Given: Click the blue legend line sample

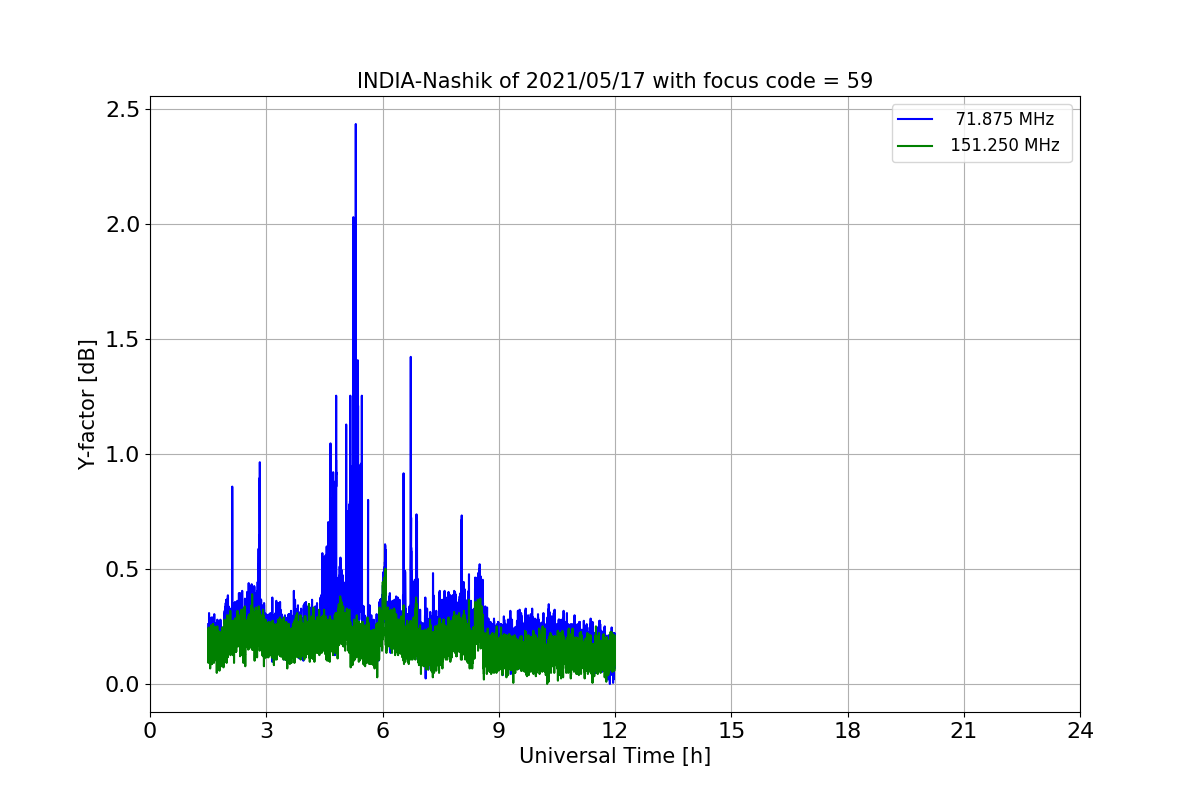Looking at the screenshot, I should pos(915,119).
